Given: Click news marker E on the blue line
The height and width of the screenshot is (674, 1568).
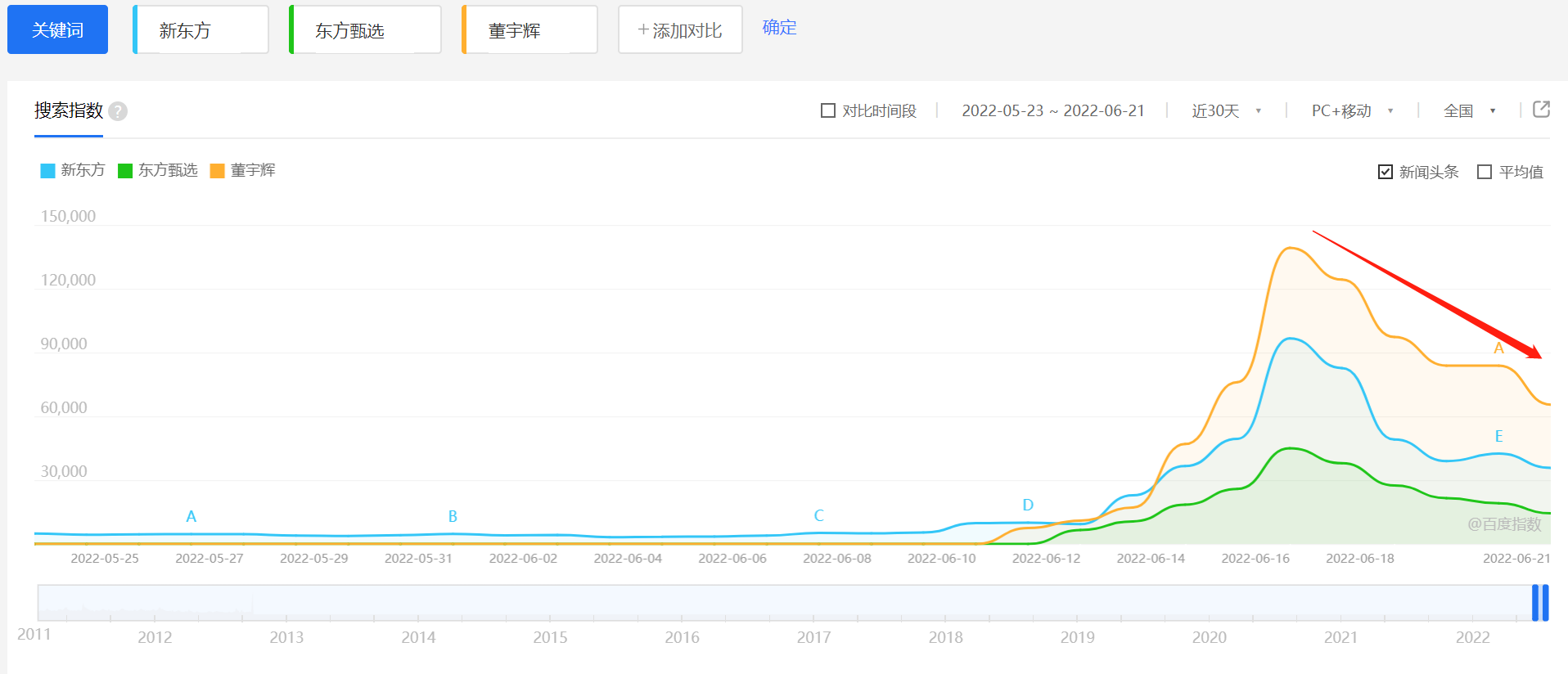Looking at the screenshot, I should 1498,437.
